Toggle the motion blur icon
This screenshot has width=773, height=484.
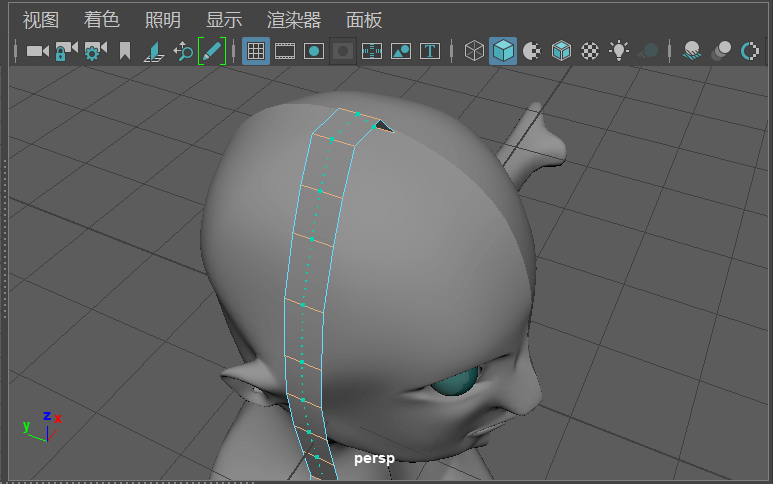click(x=721, y=51)
